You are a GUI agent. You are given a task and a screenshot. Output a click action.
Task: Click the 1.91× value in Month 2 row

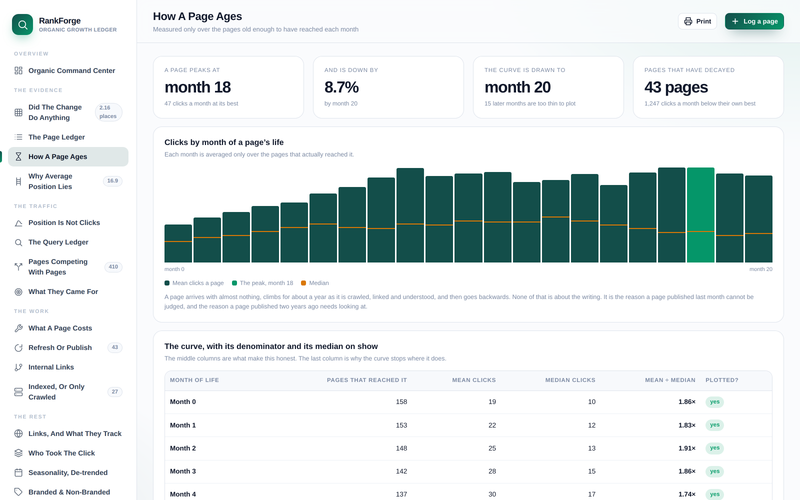687,448
